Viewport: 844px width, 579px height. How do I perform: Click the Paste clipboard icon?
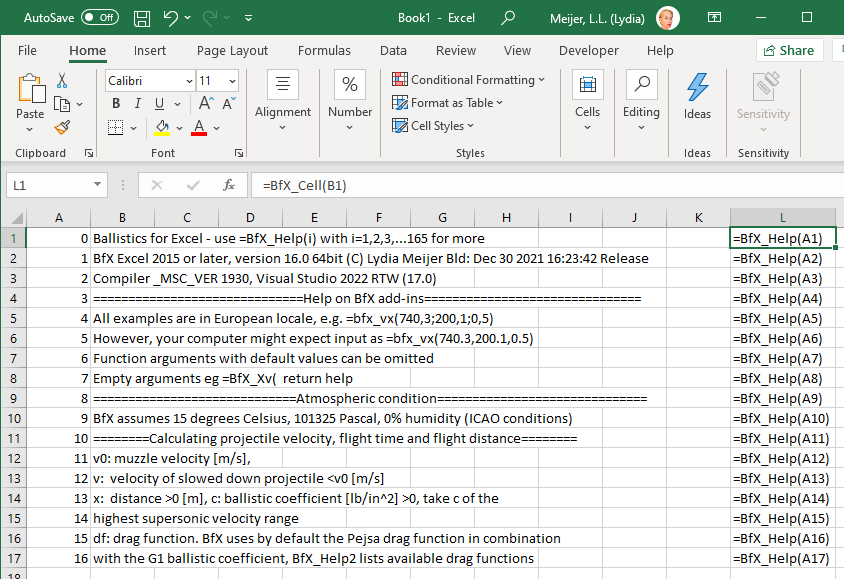pos(31,89)
